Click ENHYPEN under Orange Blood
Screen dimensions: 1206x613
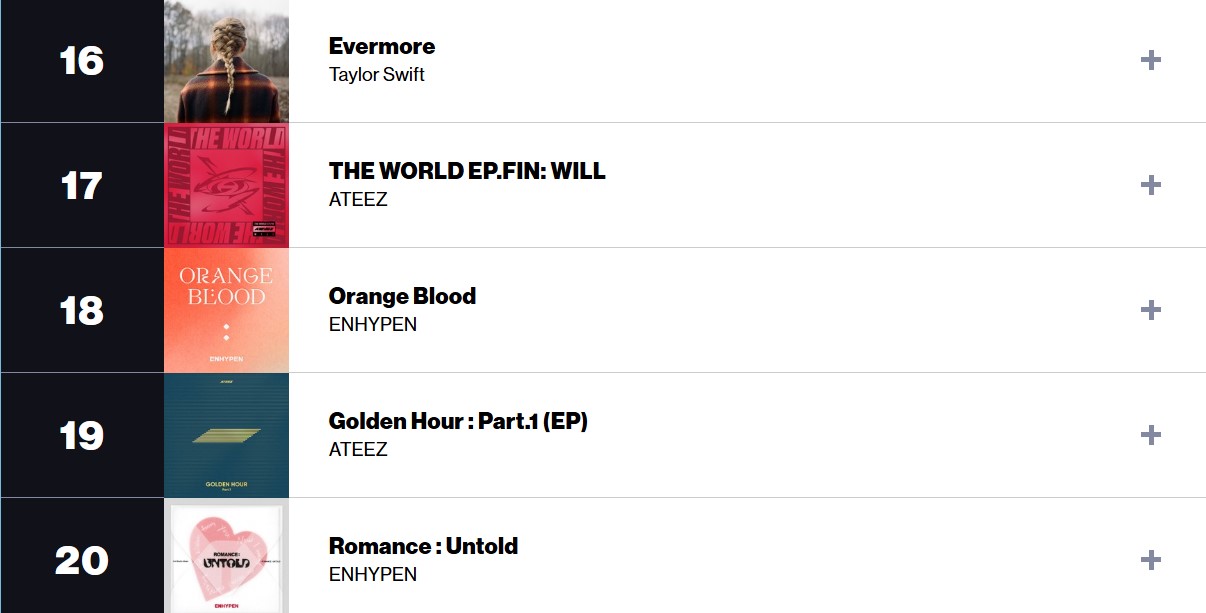pyautogui.click(x=373, y=325)
